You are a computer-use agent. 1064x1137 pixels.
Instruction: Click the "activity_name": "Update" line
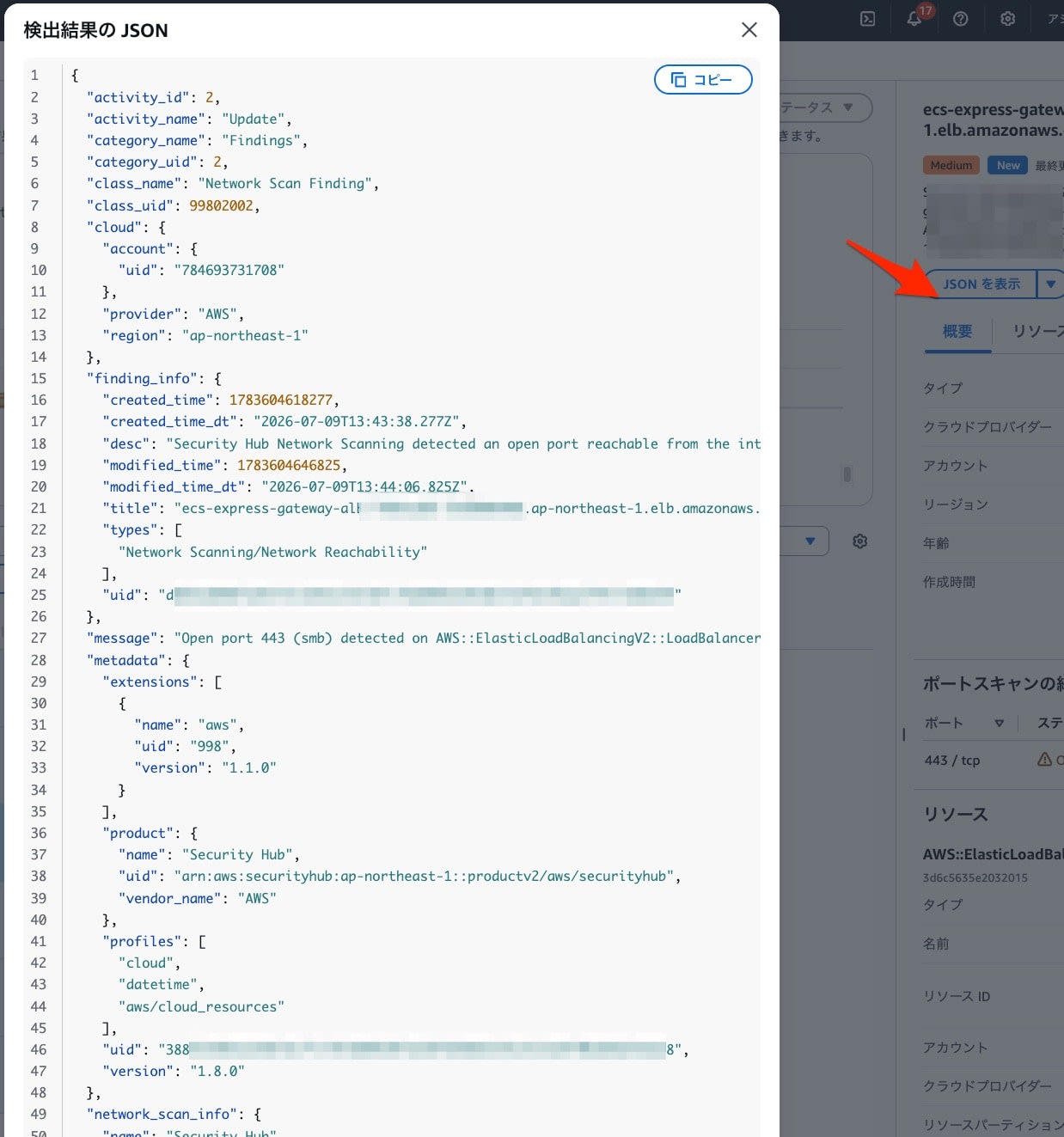(189, 119)
